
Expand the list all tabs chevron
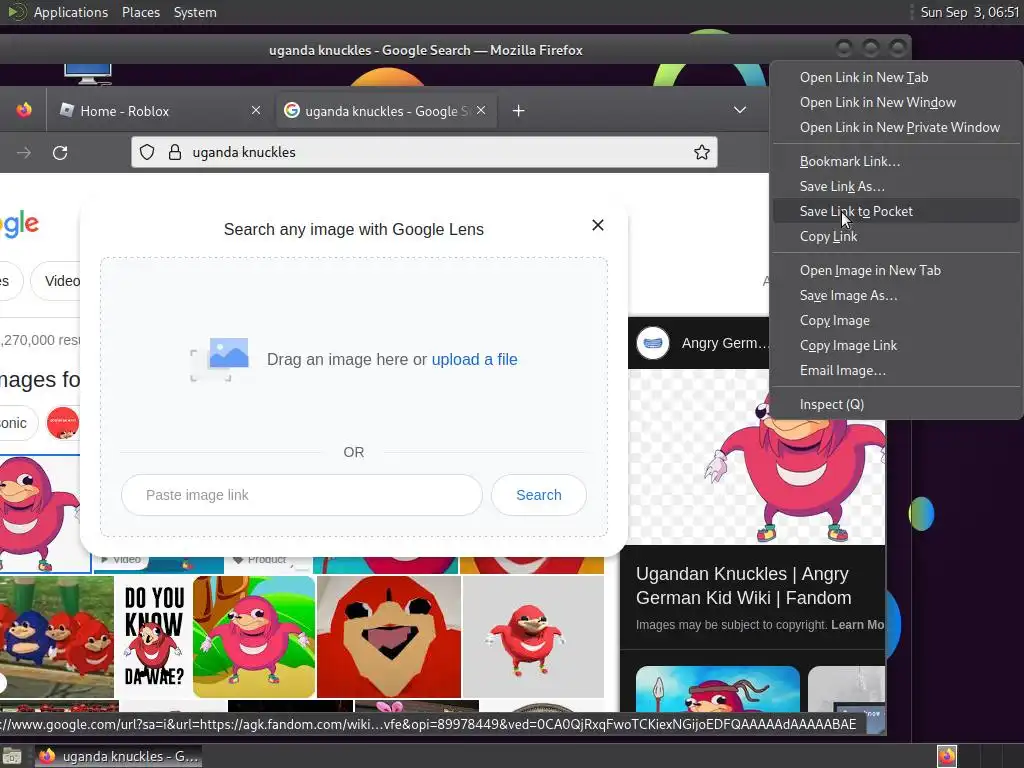click(740, 110)
